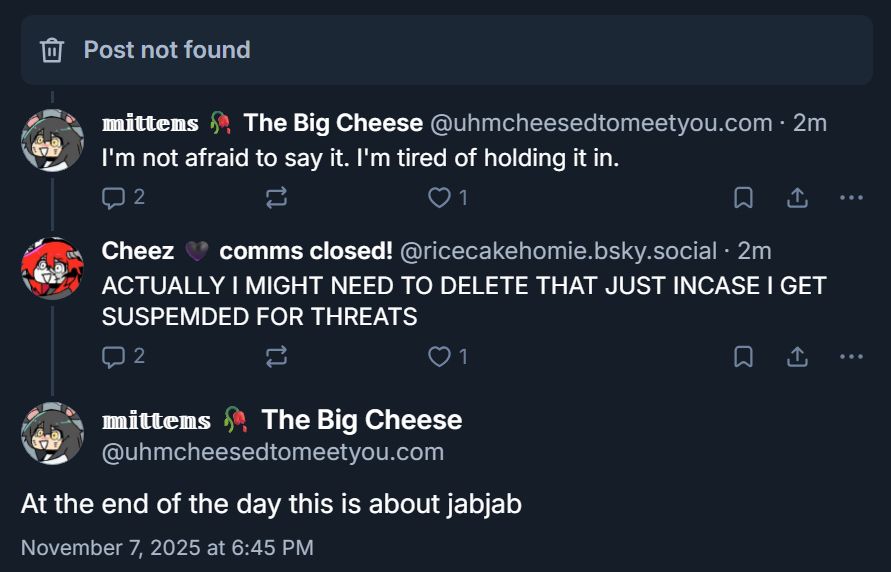
Task: Repost Cheez's "SUSPEMDED FOR THREATS" post
Action: (277, 356)
